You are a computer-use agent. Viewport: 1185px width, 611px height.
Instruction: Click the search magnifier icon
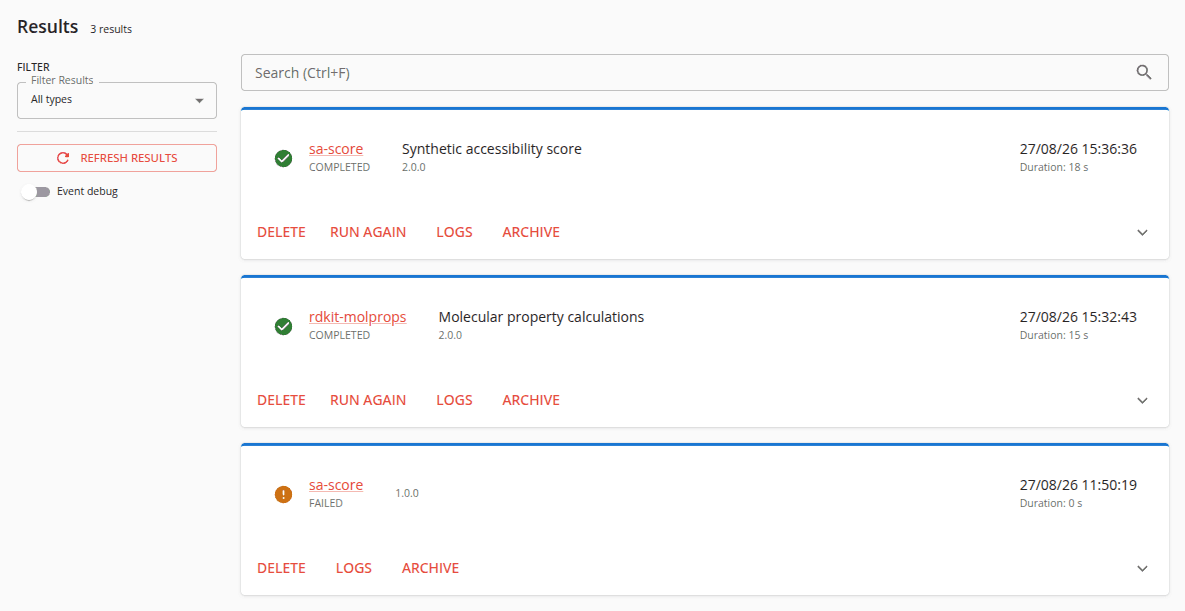pyautogui.click(x=1143, y=73)
